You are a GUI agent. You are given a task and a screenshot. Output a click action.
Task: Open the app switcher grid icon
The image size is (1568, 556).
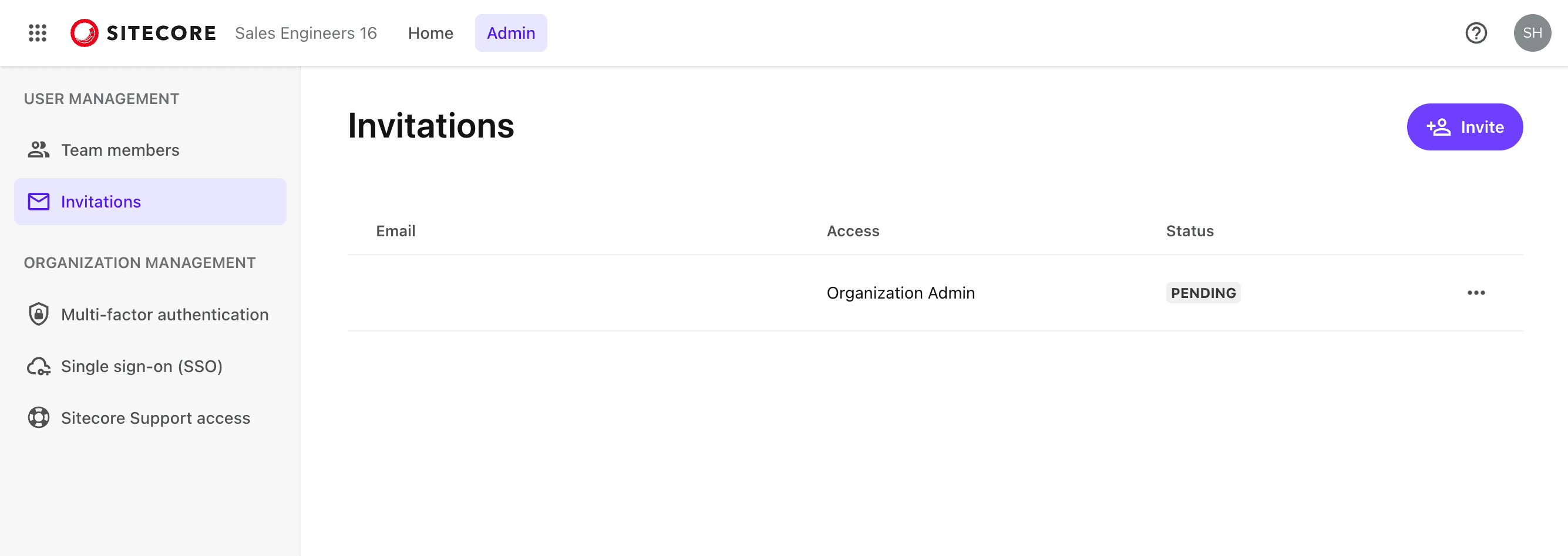pyautogui.click(x=38, y=33)
